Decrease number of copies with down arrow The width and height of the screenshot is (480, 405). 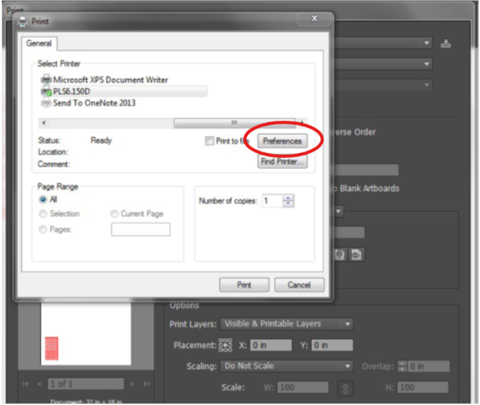click(288, 204)
